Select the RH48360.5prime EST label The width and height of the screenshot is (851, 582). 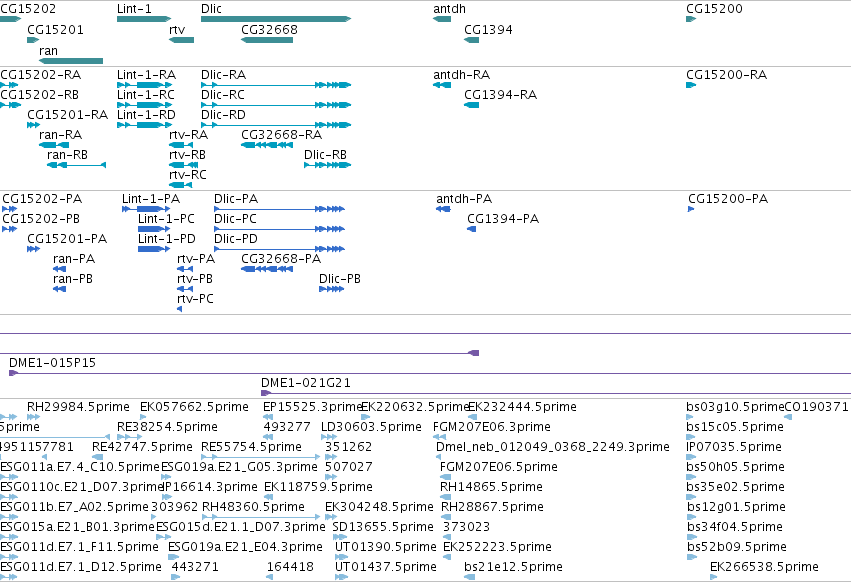point(253,507)
